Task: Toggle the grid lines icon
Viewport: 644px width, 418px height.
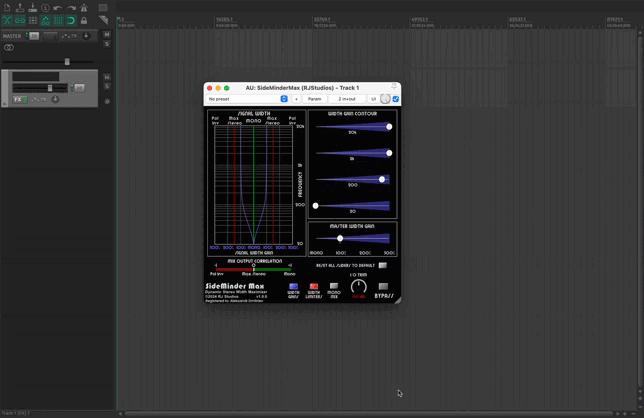Action: tap(58, 21)
